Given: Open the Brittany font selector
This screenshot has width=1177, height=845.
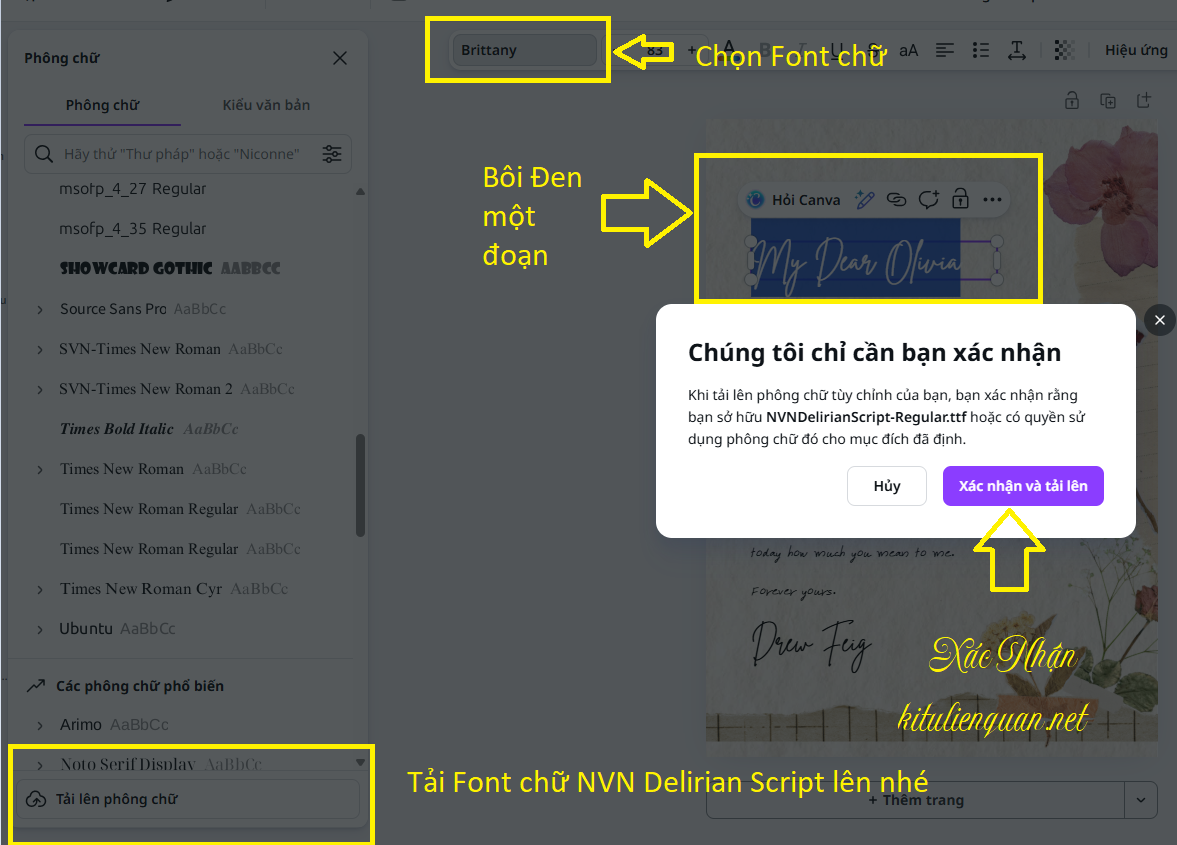Looking at the screenshot, I should [x=524, y=50].
